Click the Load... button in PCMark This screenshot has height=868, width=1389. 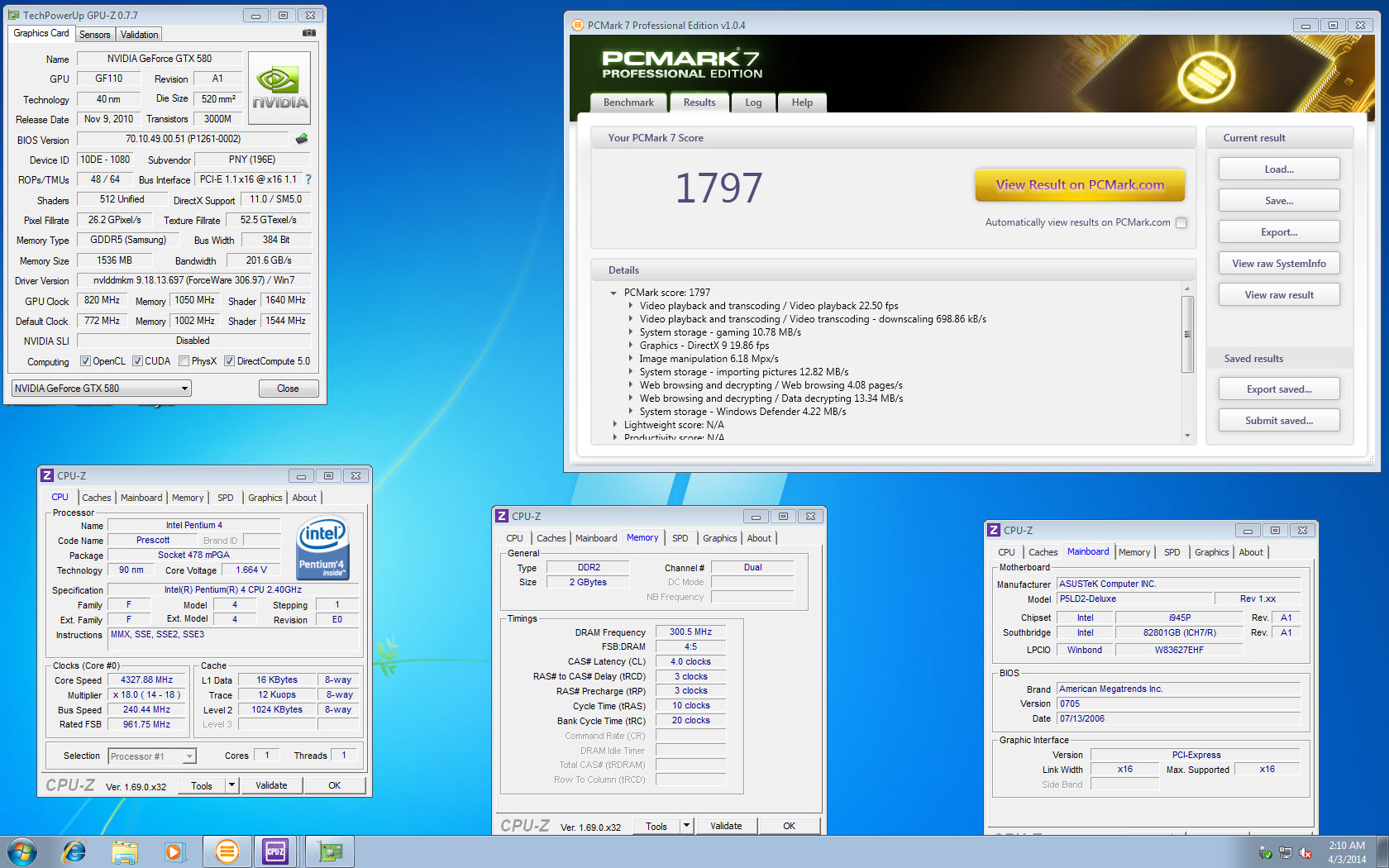[x=1279, y=169]
